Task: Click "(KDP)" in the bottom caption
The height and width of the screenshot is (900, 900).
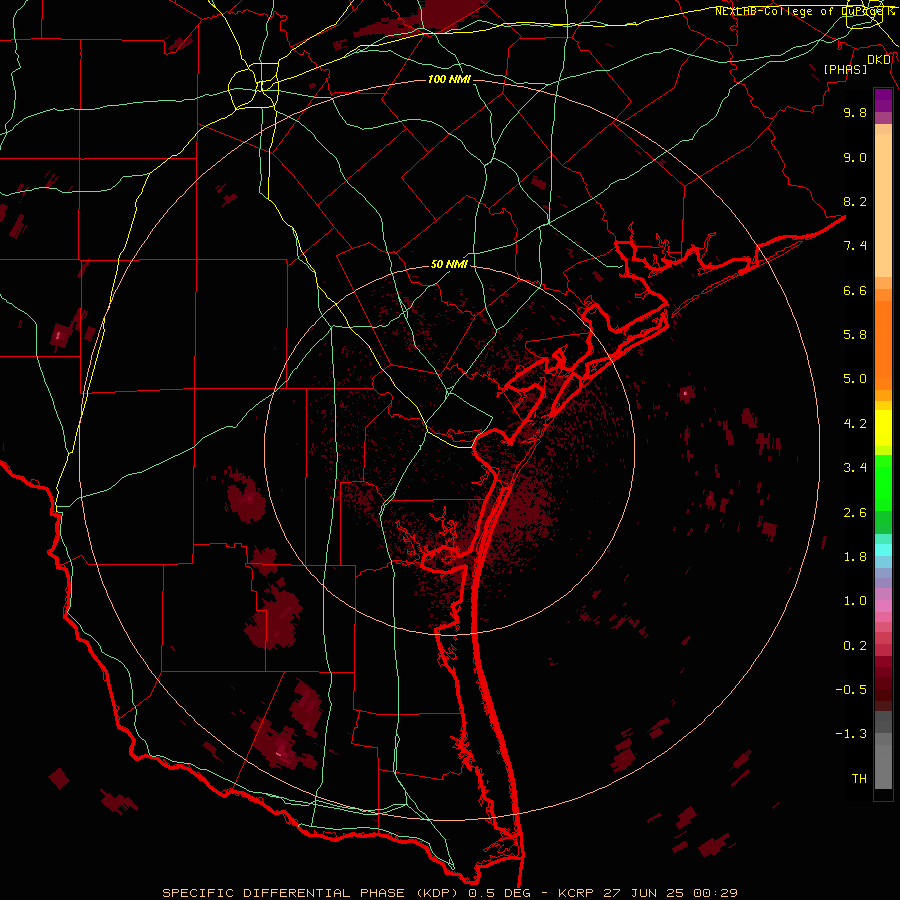Action: [x=437, y=893]
